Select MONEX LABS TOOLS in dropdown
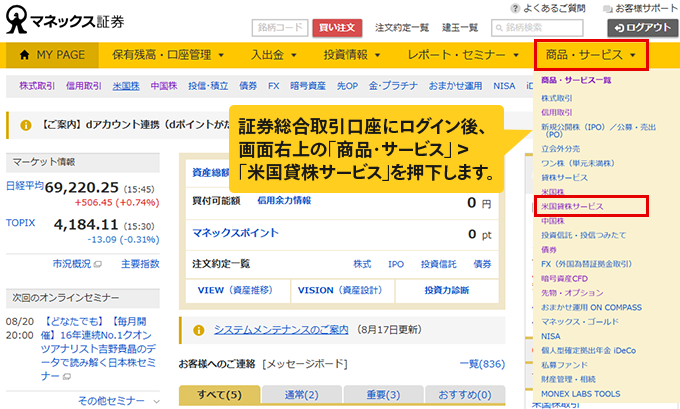 click(x=580, y=394)
